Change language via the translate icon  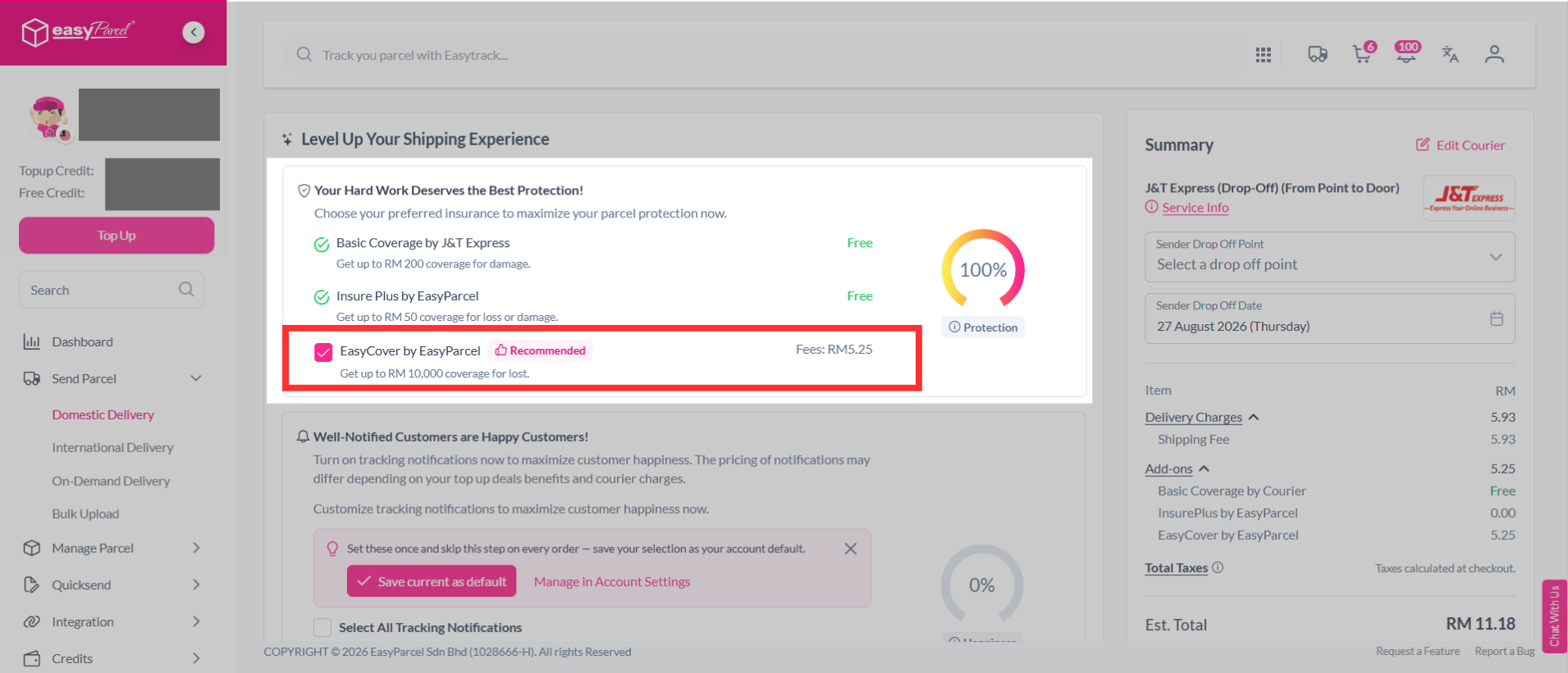(x=1451, y=54)
